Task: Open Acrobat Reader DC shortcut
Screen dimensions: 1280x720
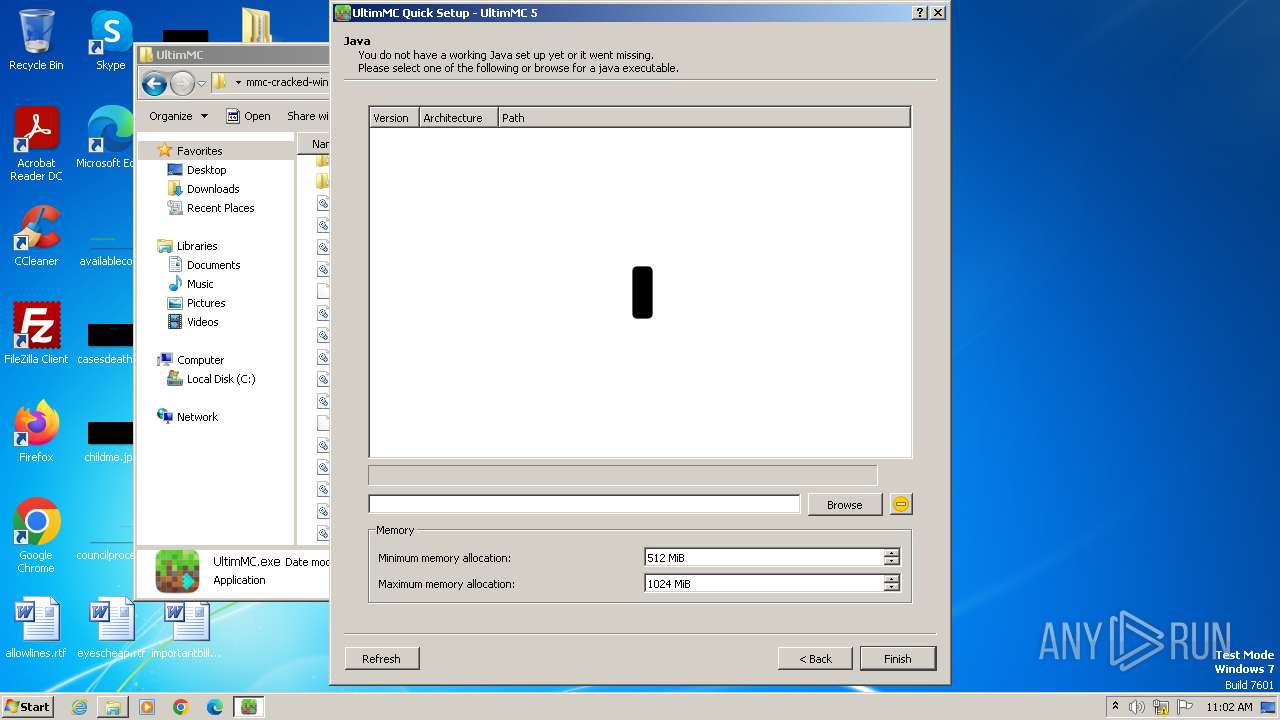Action: [x=36, y=145]
